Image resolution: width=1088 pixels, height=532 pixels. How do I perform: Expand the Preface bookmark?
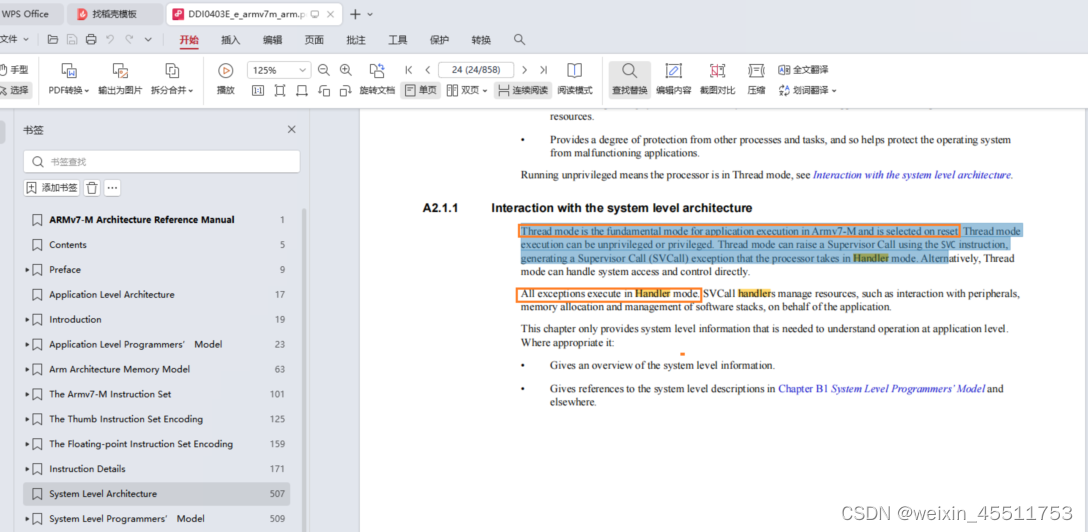27,269
